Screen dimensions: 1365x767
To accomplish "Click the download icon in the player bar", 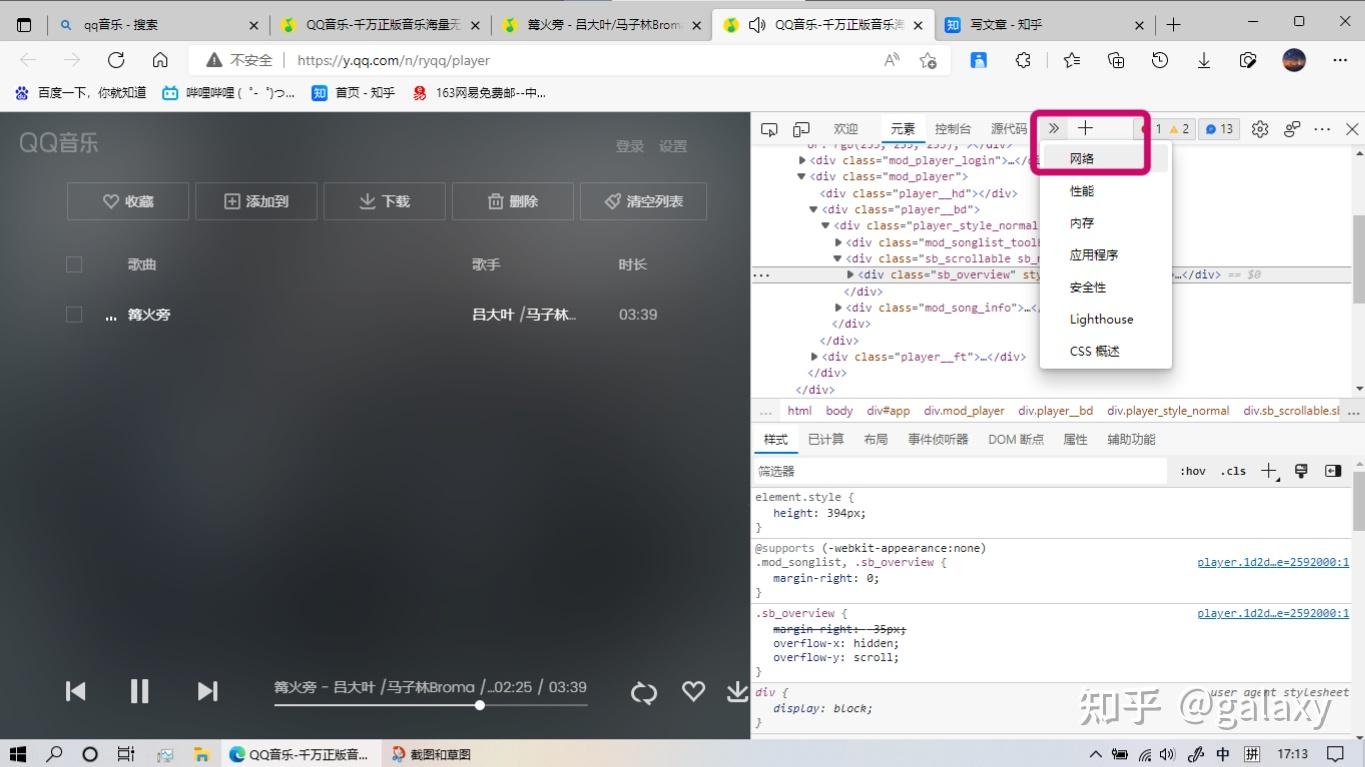I will click(737, 690).
